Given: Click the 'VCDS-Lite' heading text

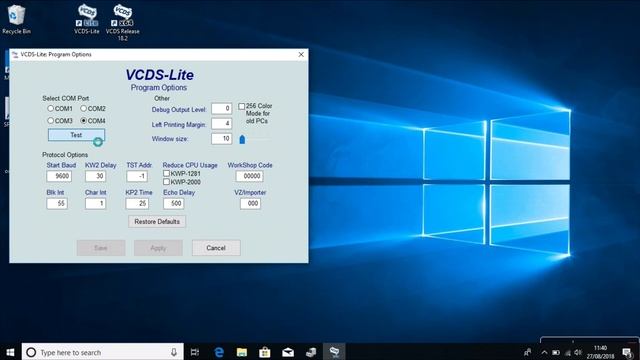Looking at the screenshot, I should point(160,75).
